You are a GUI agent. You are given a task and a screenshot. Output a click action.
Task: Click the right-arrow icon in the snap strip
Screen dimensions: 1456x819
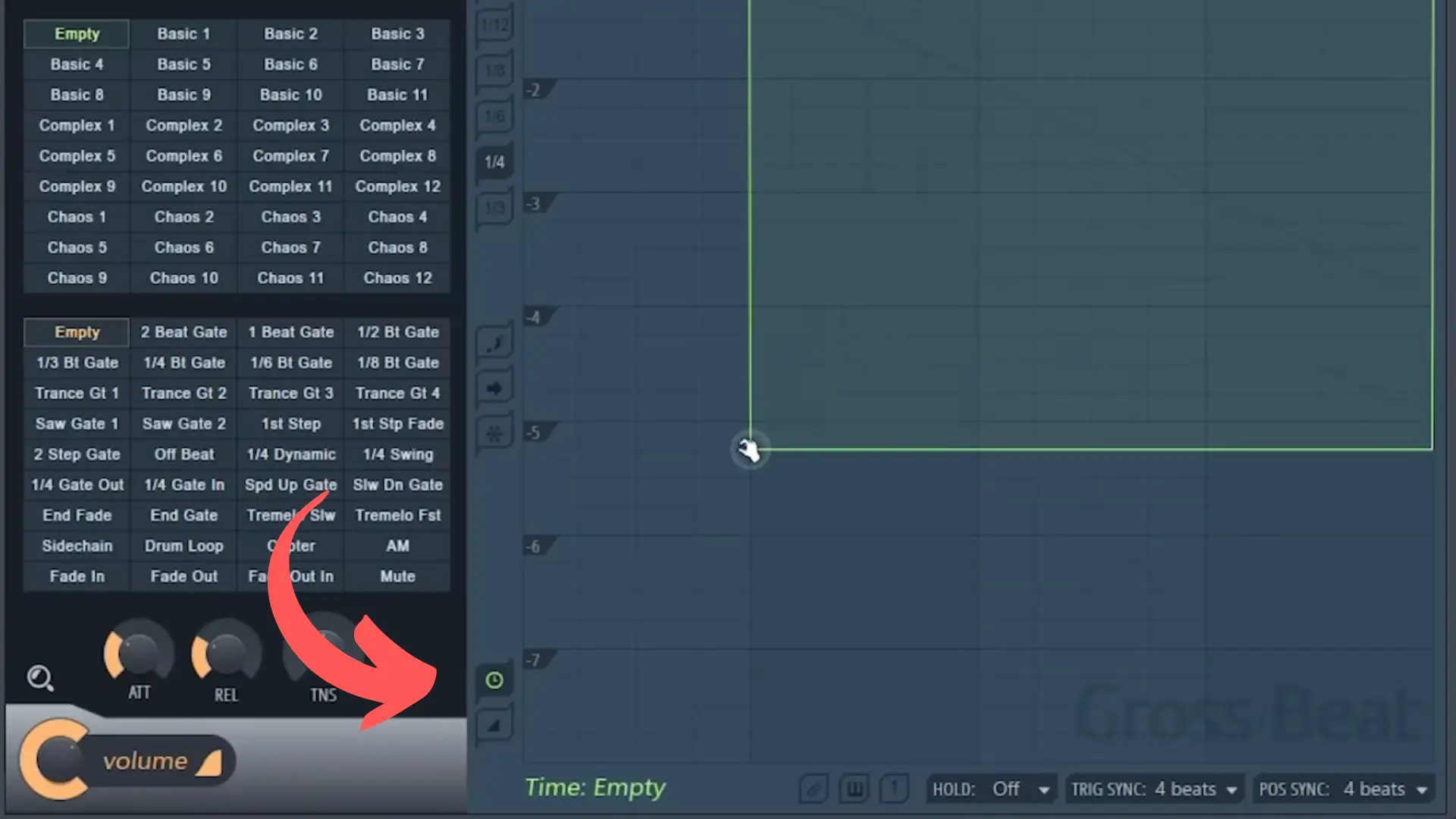click(x=494, y=388)
